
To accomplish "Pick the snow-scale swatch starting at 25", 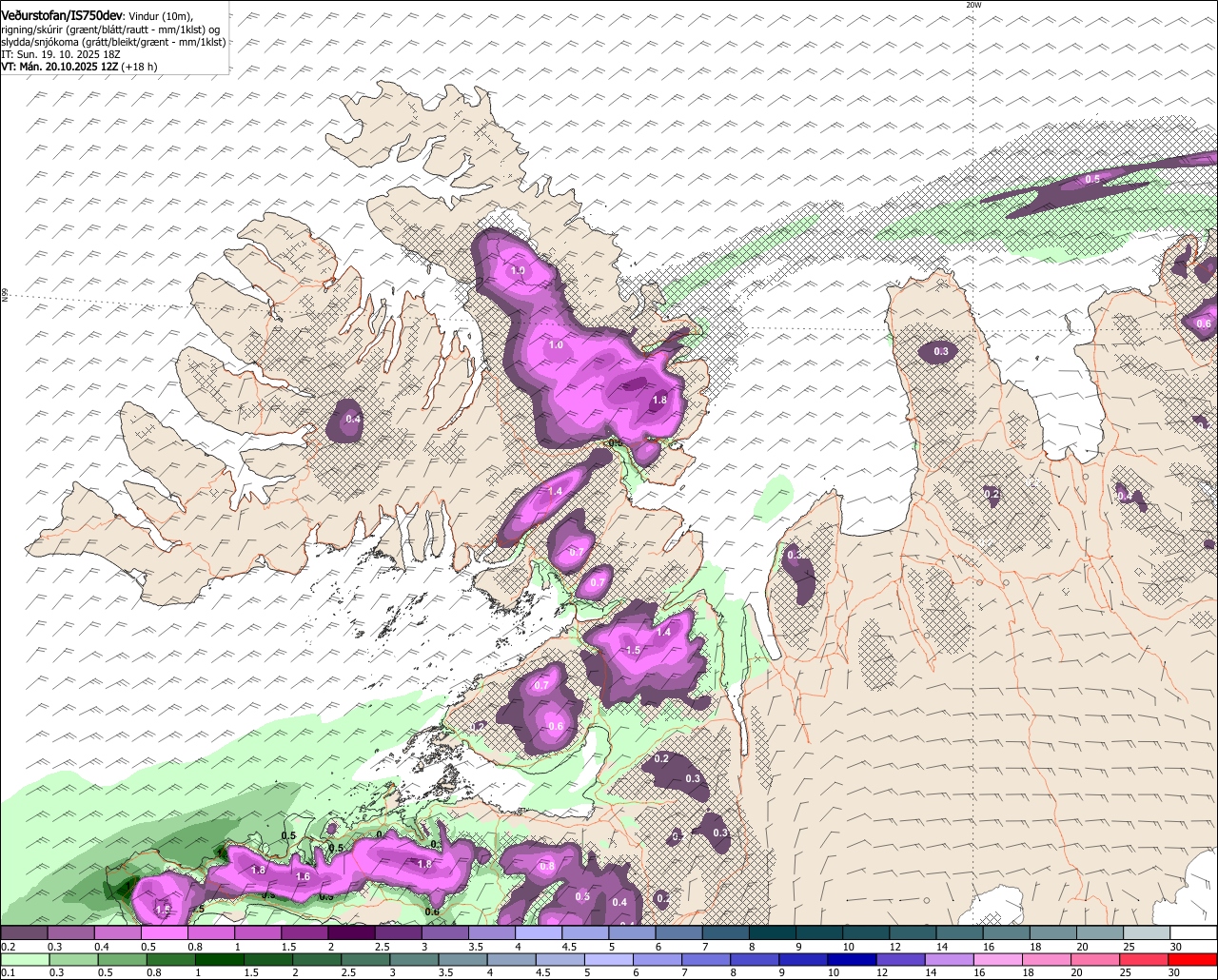I will [1148, 933].
